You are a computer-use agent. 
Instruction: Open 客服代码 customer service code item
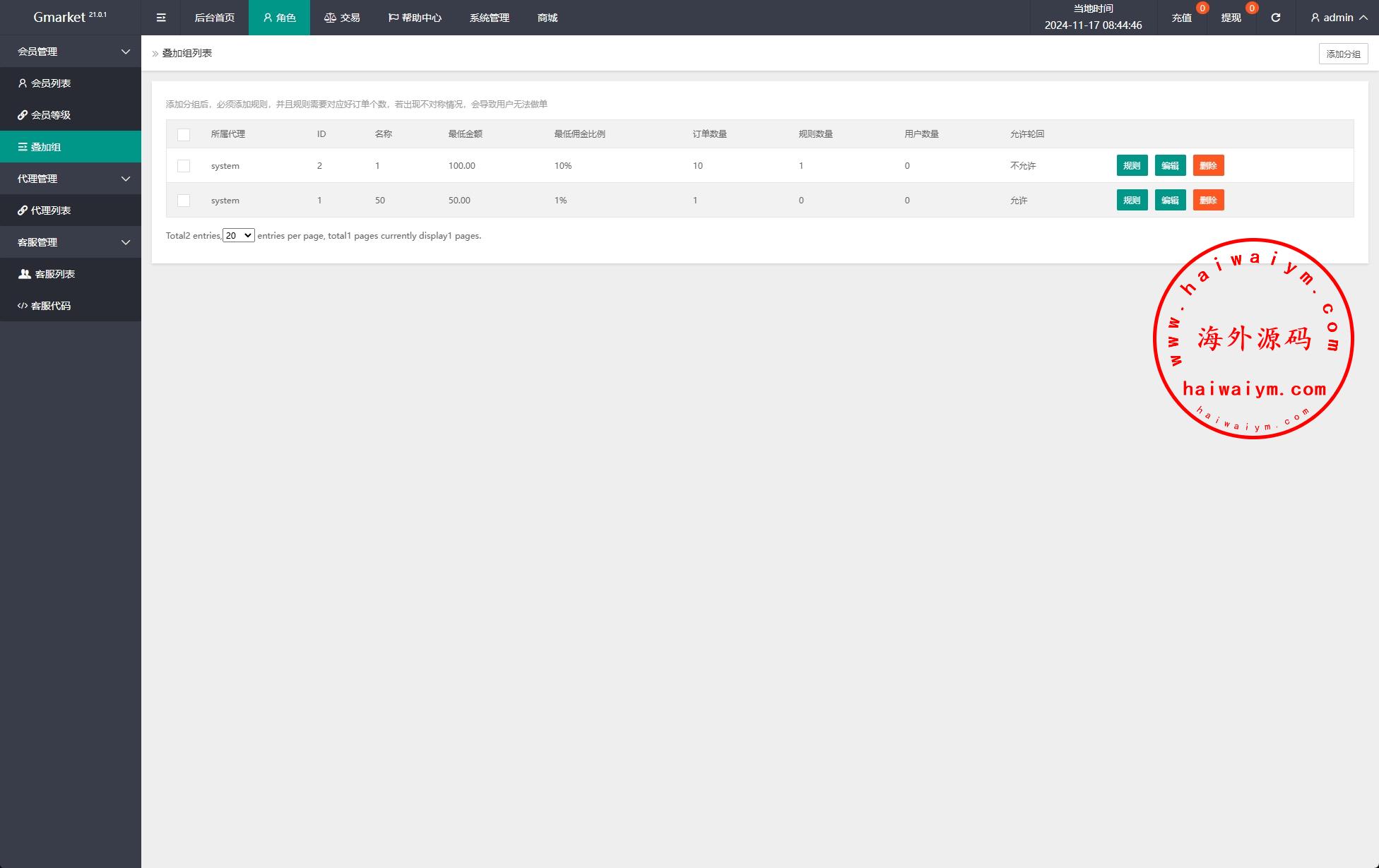click(x=51, y=306)
